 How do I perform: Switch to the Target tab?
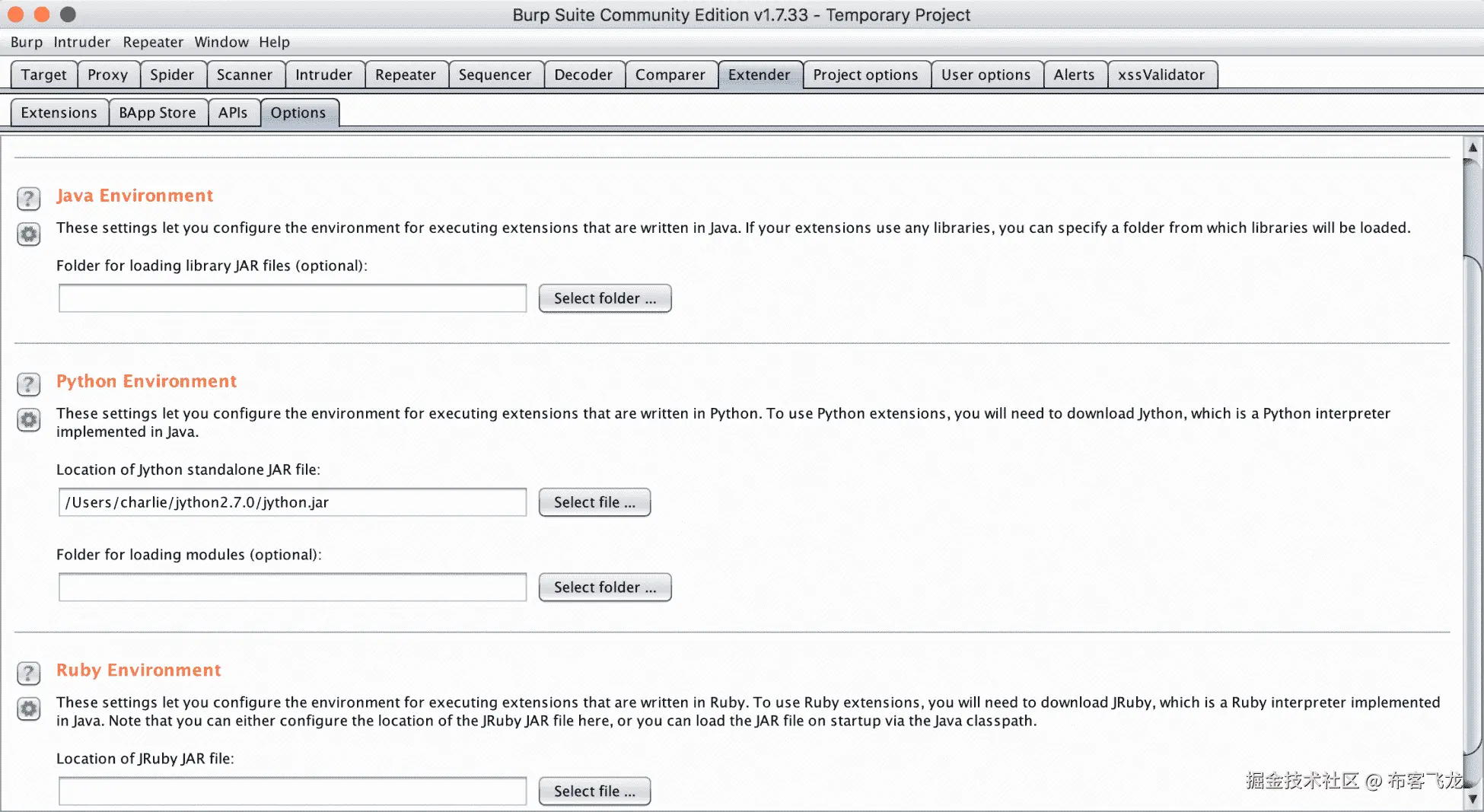pyautogui.click(x=44, y=75)
